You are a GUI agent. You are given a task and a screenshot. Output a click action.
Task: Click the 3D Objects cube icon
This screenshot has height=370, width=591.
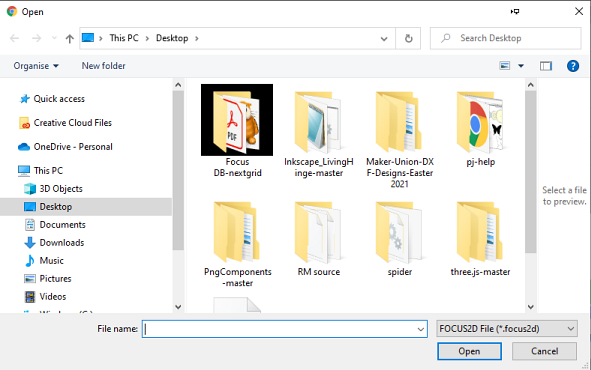coord(30,189)
